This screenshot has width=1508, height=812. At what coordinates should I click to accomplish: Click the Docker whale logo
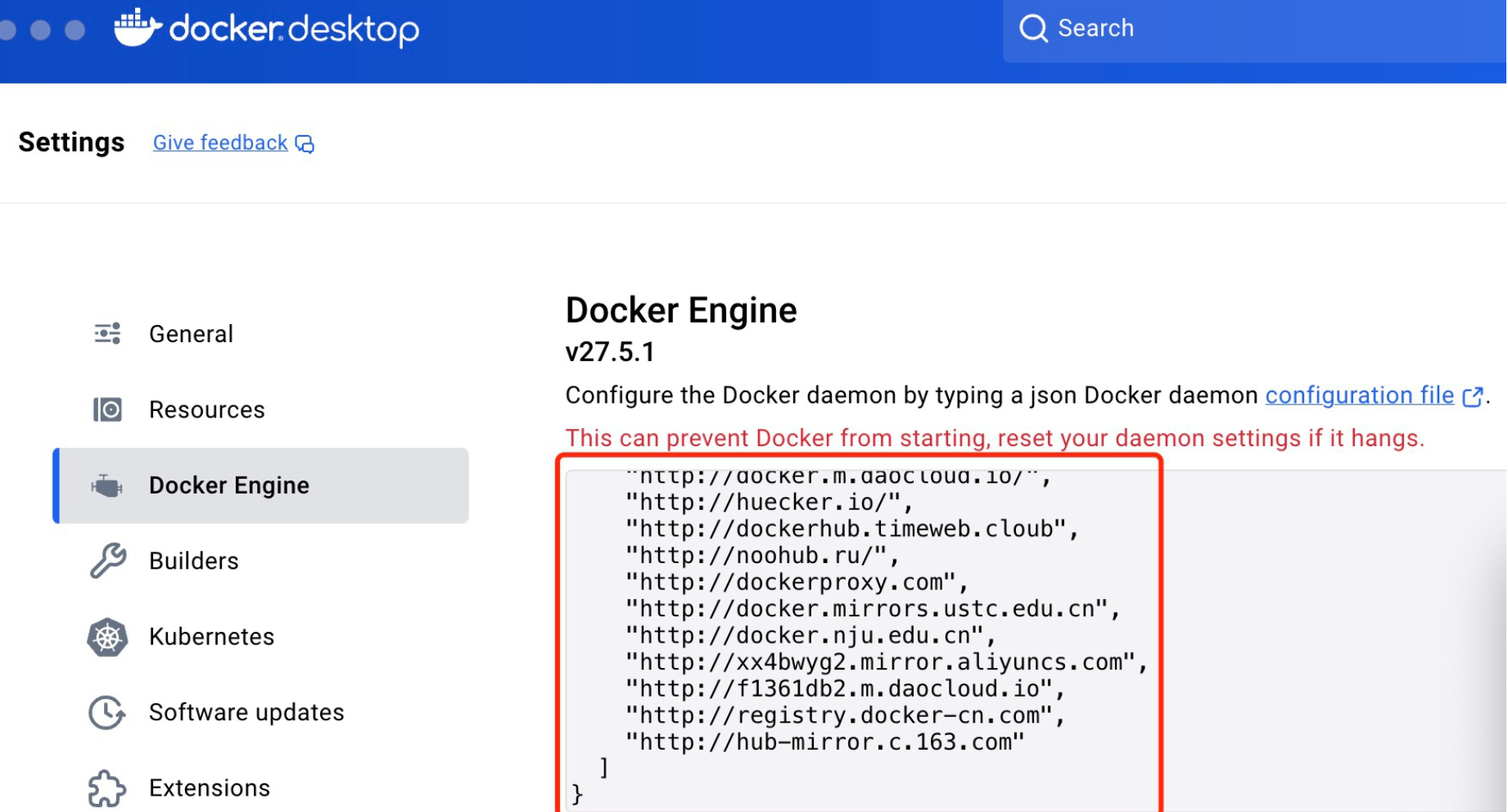pos(138,28)
